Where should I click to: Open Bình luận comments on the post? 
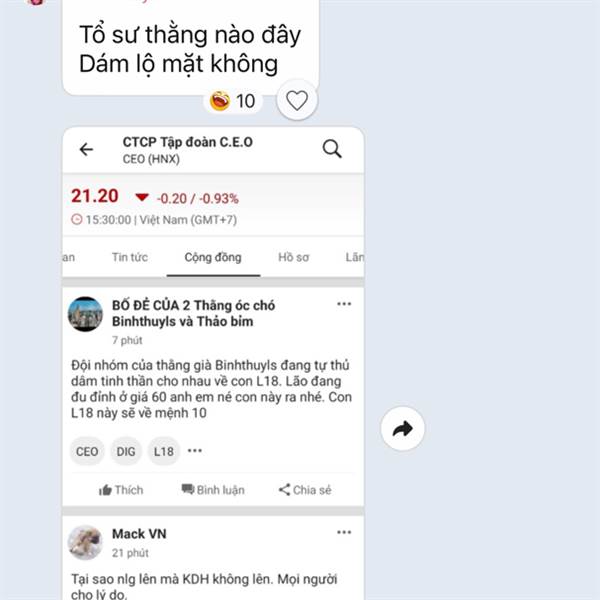(x=213, y=490)
